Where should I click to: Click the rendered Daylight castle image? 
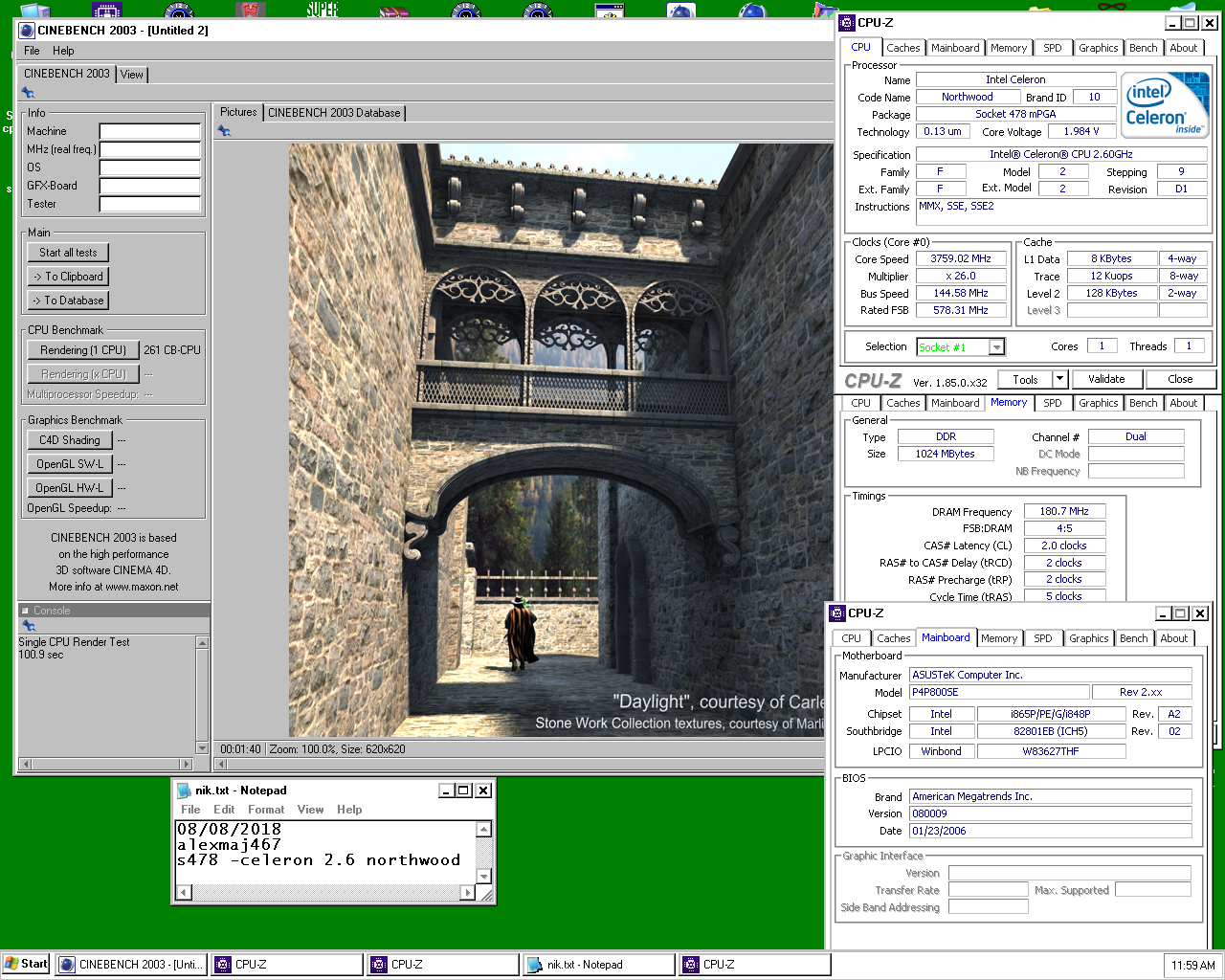(561, 440)
